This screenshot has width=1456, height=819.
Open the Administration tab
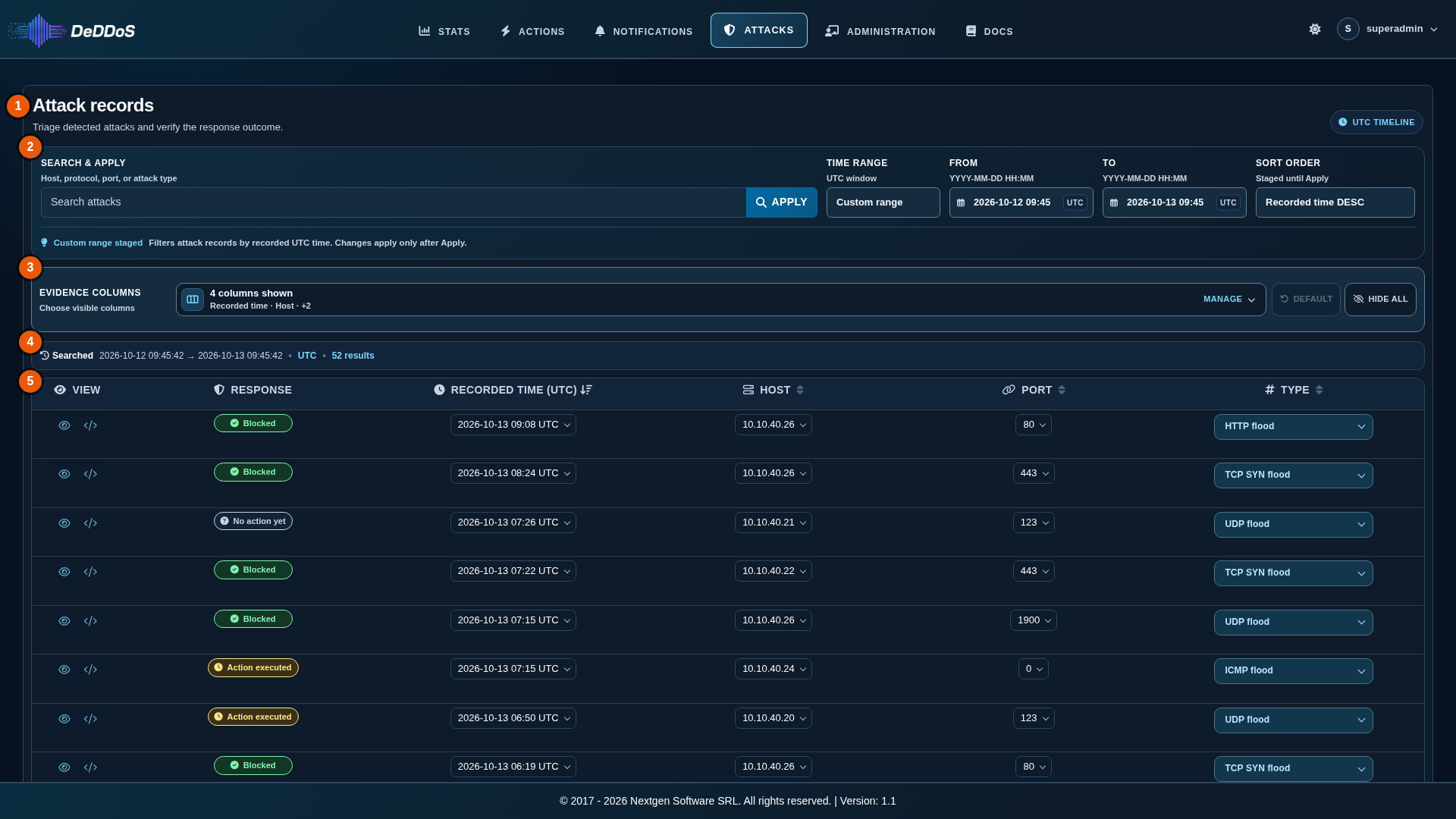pos(880,31)
